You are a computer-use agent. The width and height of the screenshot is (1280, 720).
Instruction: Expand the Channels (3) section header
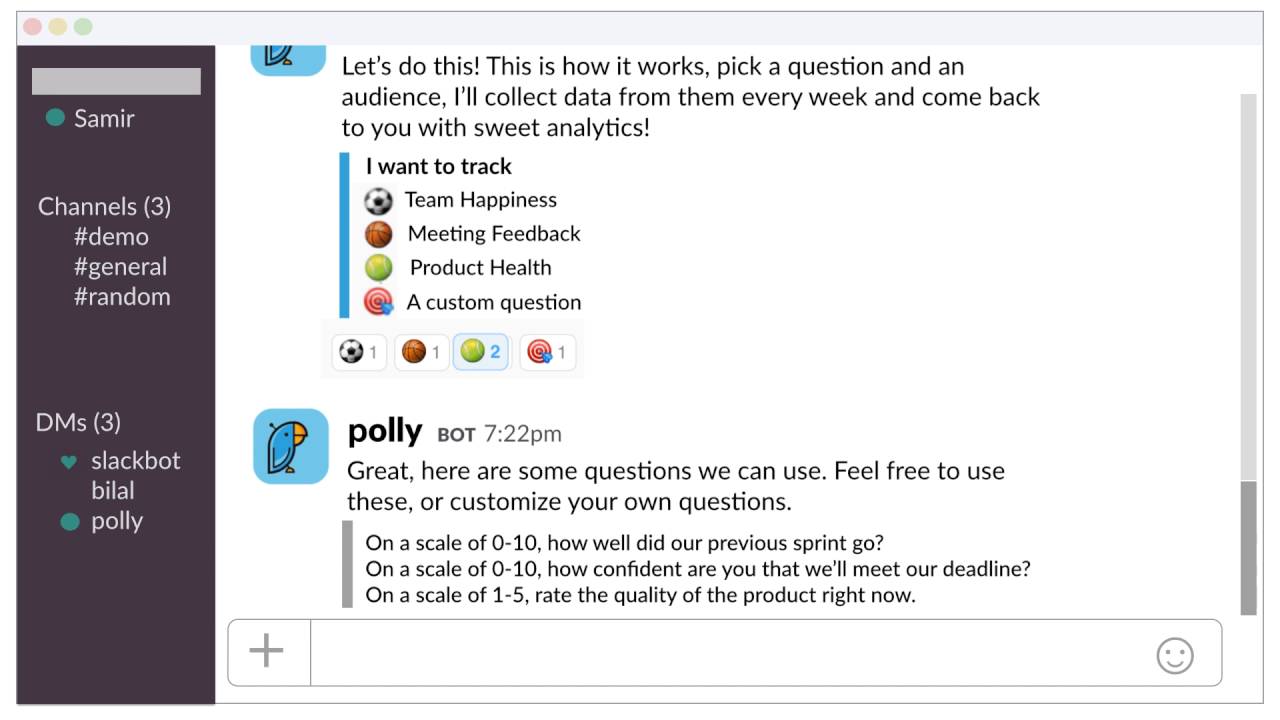[x=104, y=207]
